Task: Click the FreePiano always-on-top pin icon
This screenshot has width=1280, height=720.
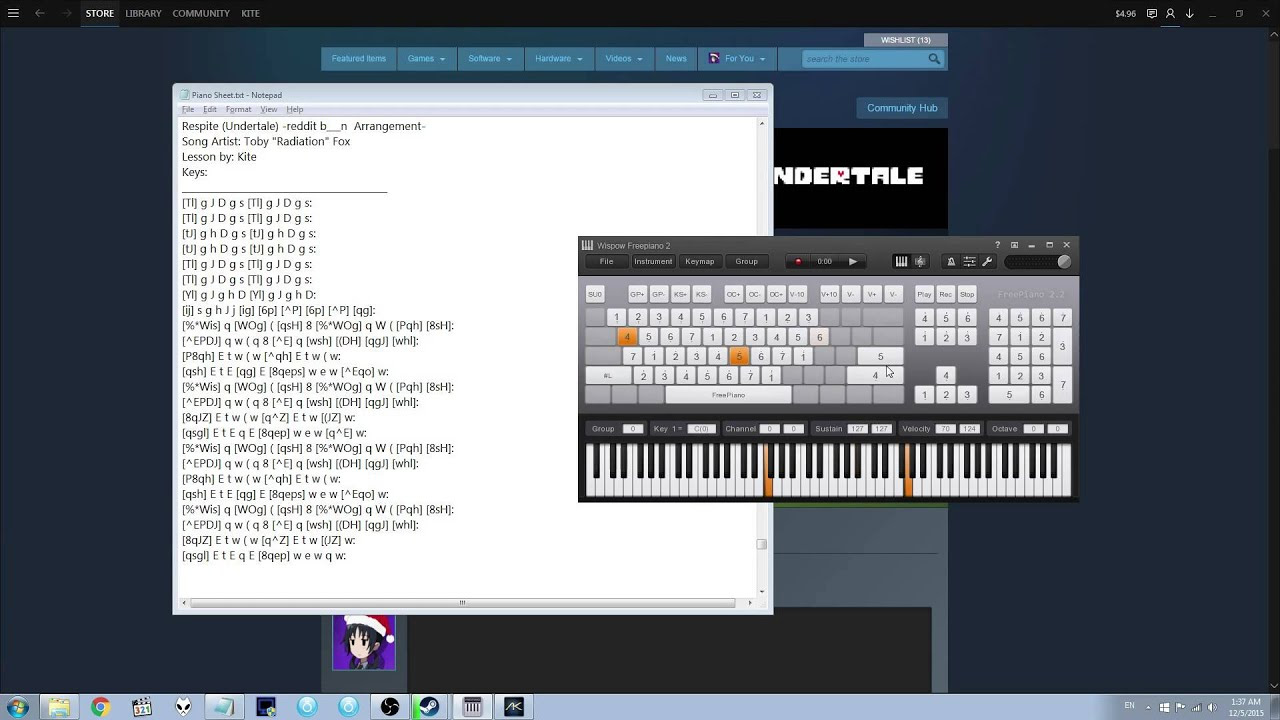Action: [1014, 245]
